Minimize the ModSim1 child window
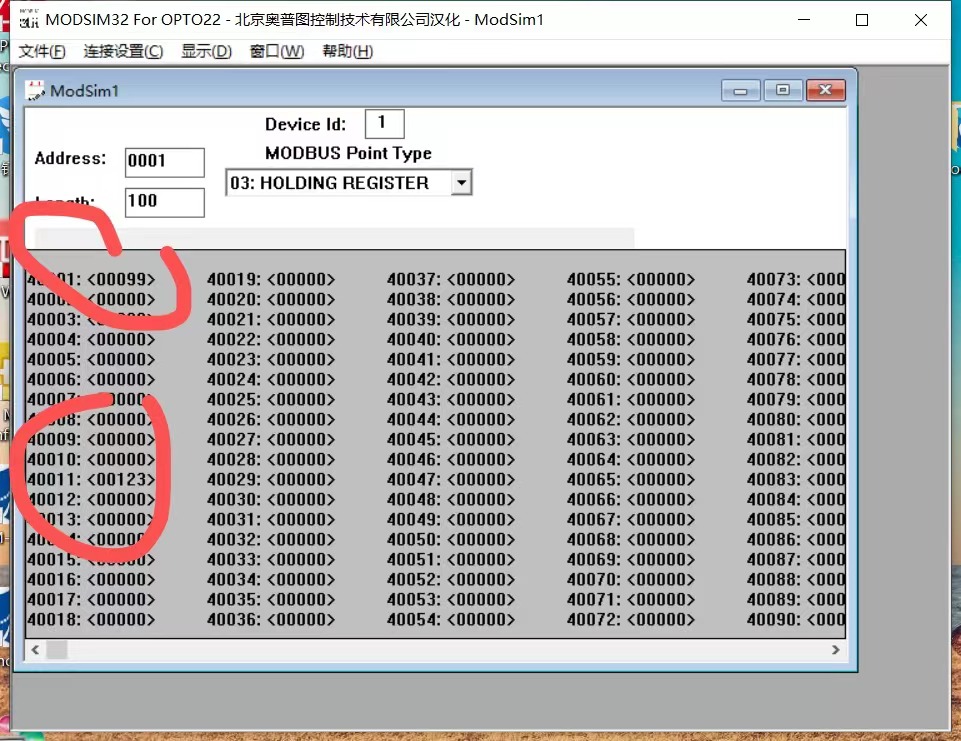This screenshot has height=741, width=961. click(740, 89)
